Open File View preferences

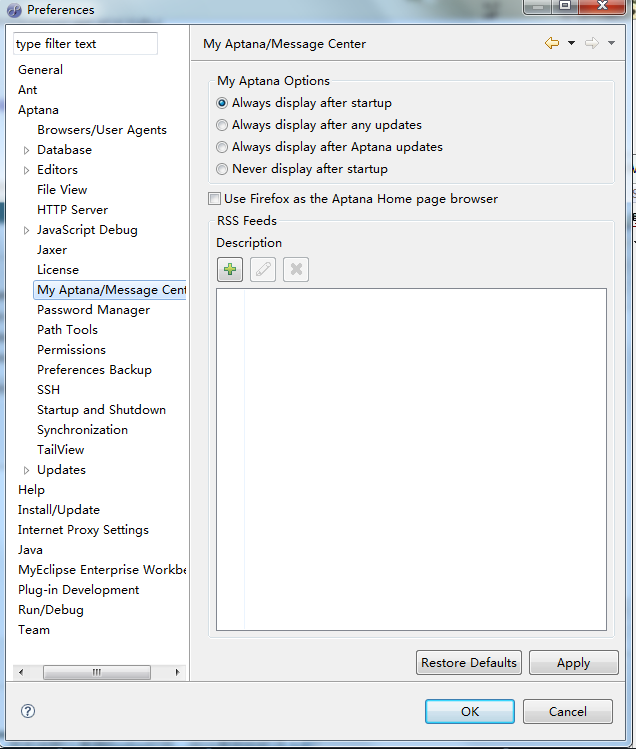62,190
